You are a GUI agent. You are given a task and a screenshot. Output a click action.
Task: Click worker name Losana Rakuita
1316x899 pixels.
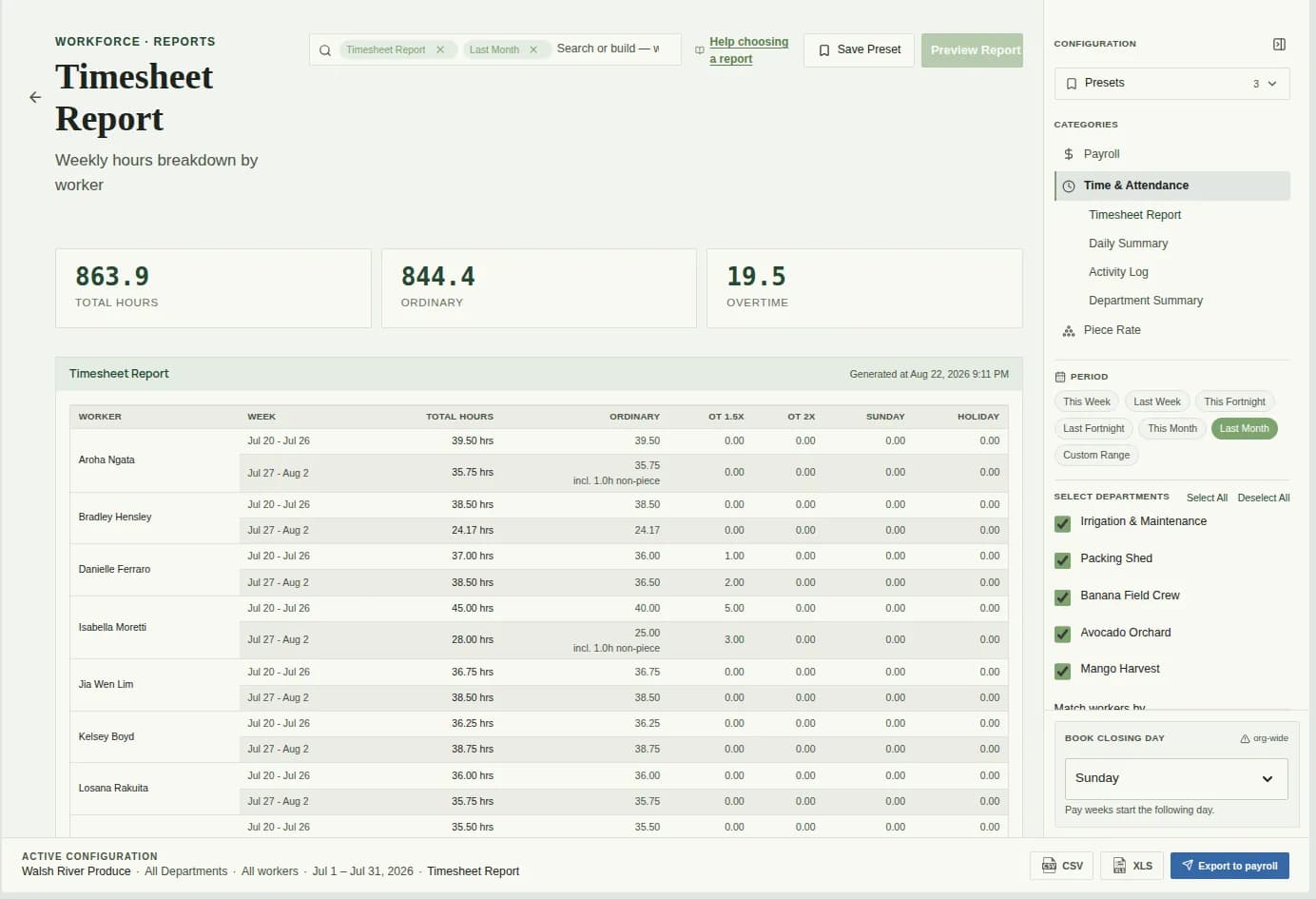(113, 789)
